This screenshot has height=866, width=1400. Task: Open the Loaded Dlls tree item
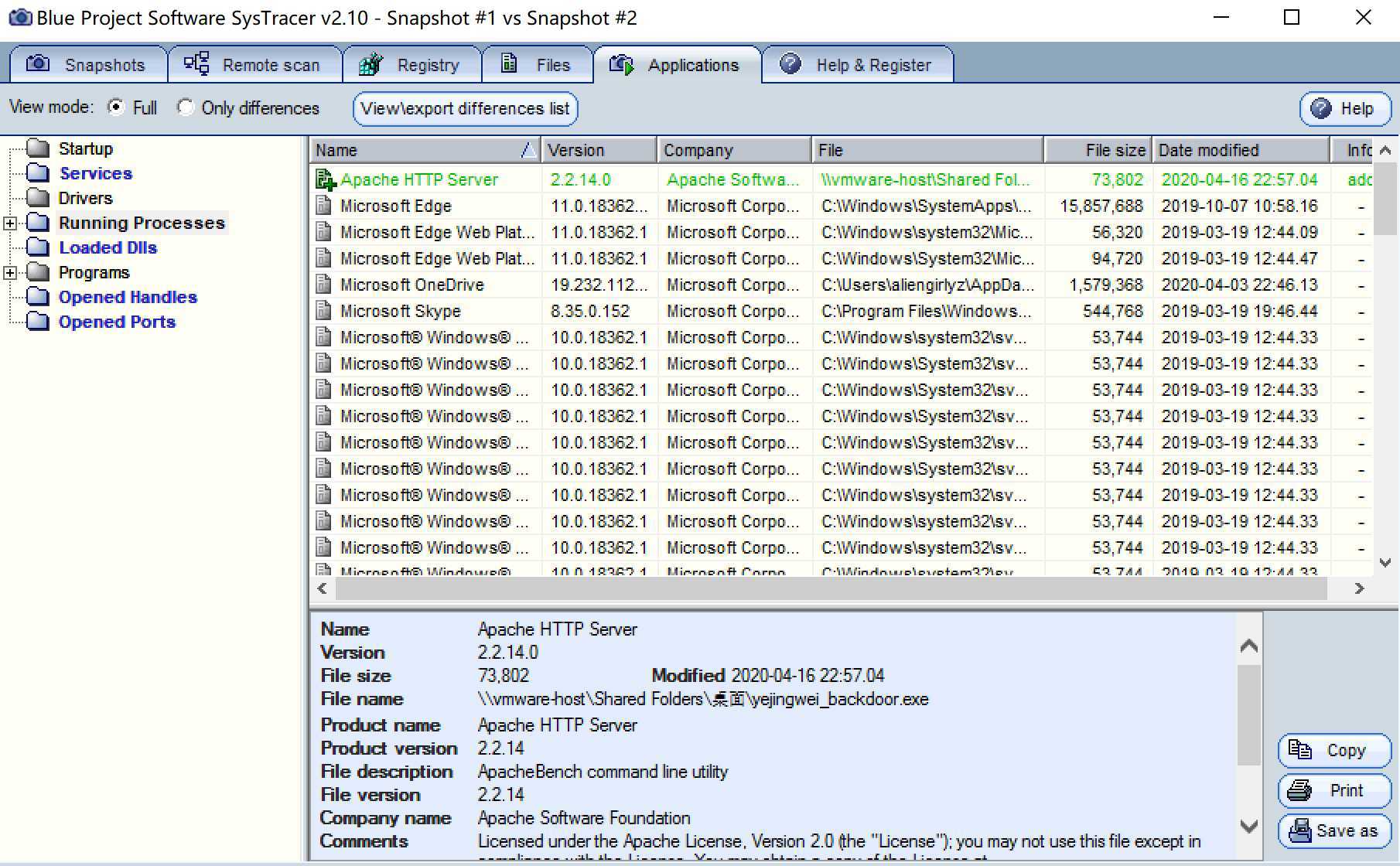[108, 247]
